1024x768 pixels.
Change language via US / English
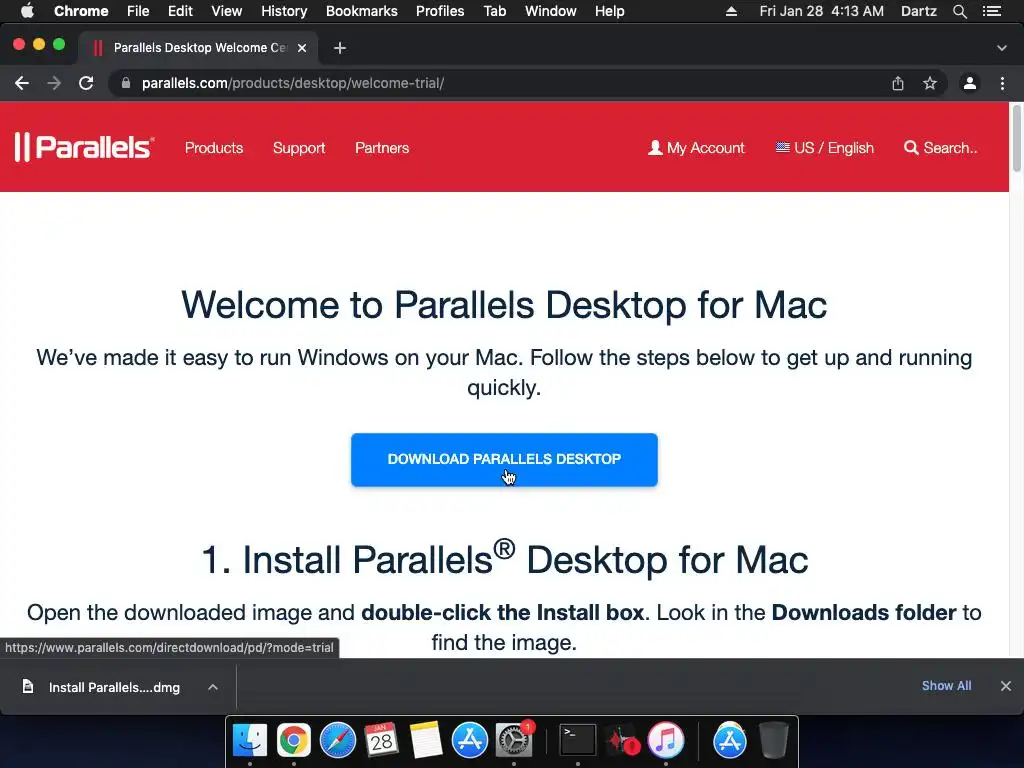[x=824, y=148]
